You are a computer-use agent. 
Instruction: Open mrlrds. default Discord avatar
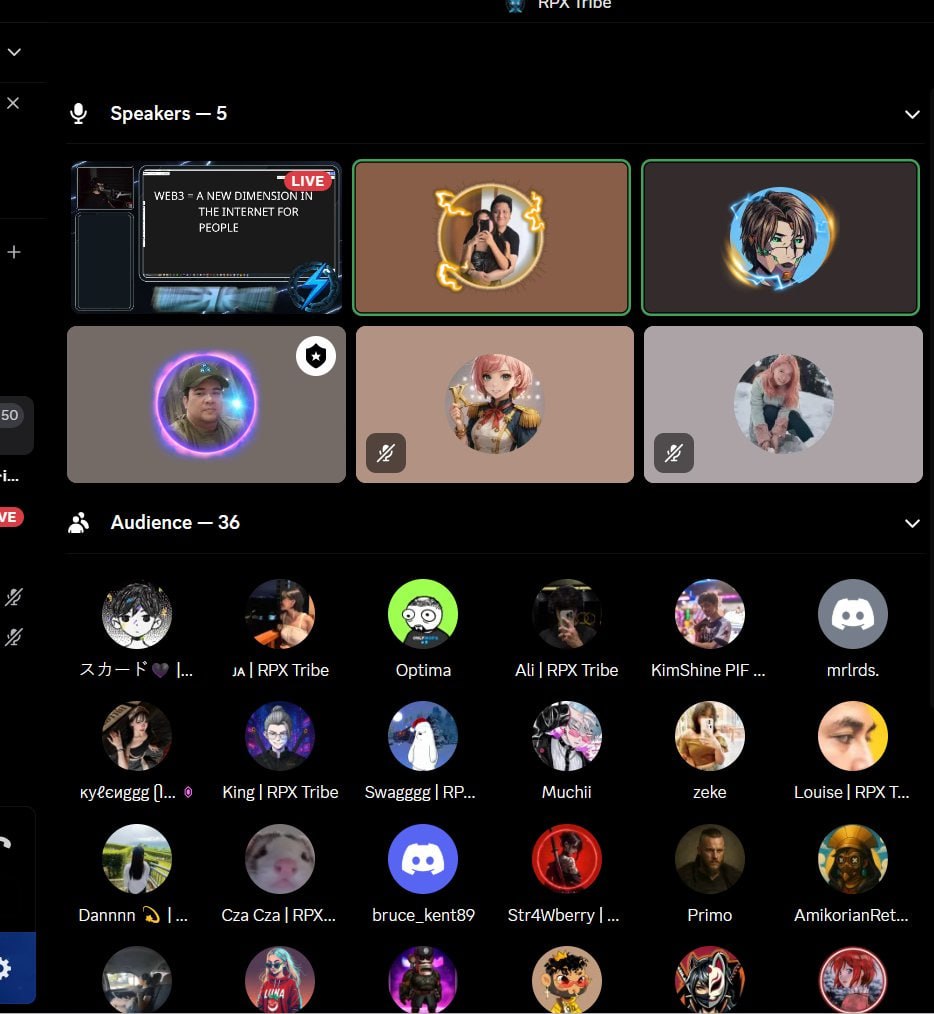[x=853, y=614]
